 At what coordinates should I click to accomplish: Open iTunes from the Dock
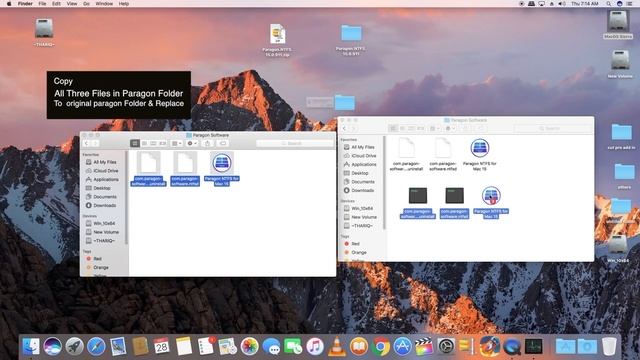tap(315, 347)
